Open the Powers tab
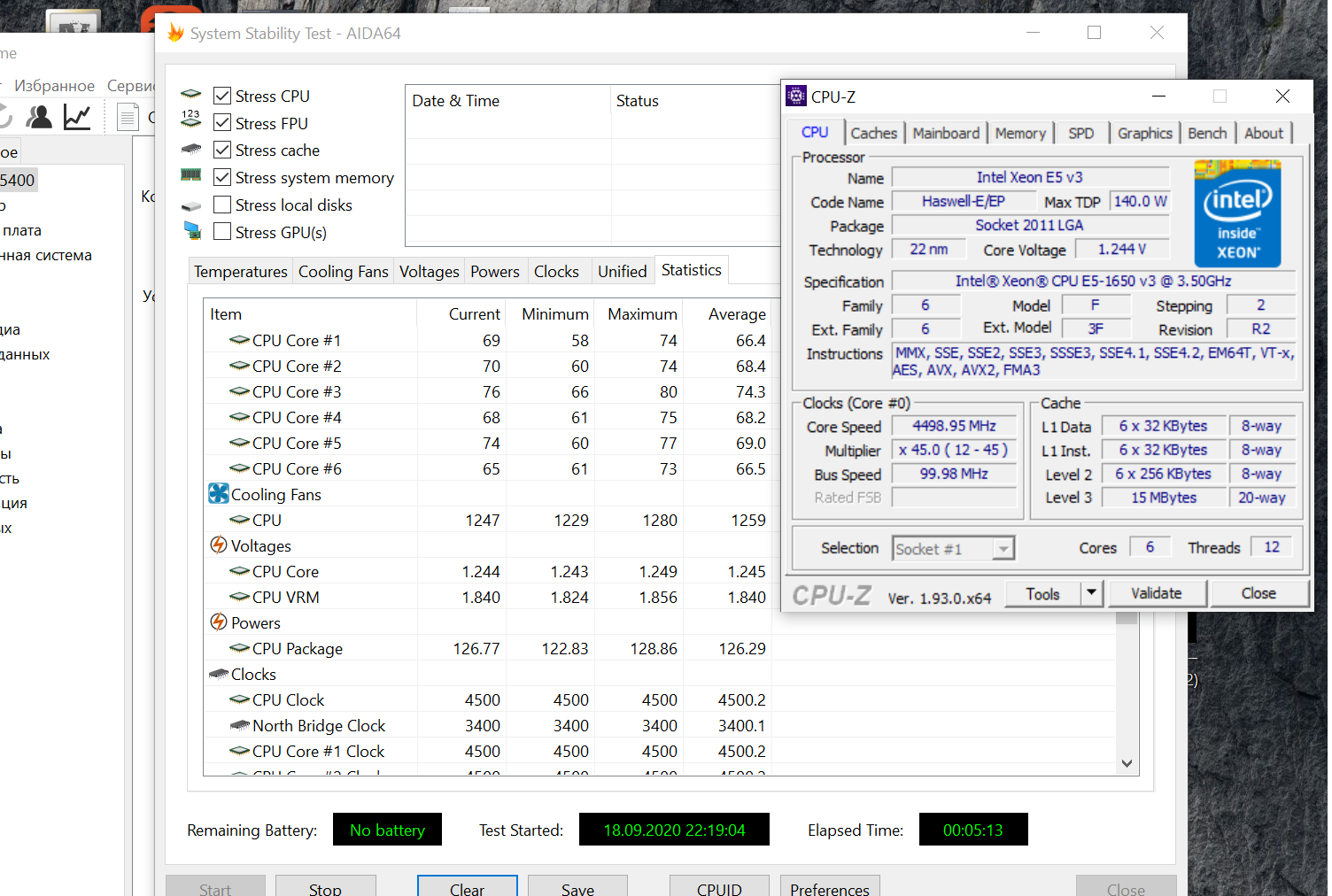Viewport: 1332px width, 896px height. click(495, 272)
